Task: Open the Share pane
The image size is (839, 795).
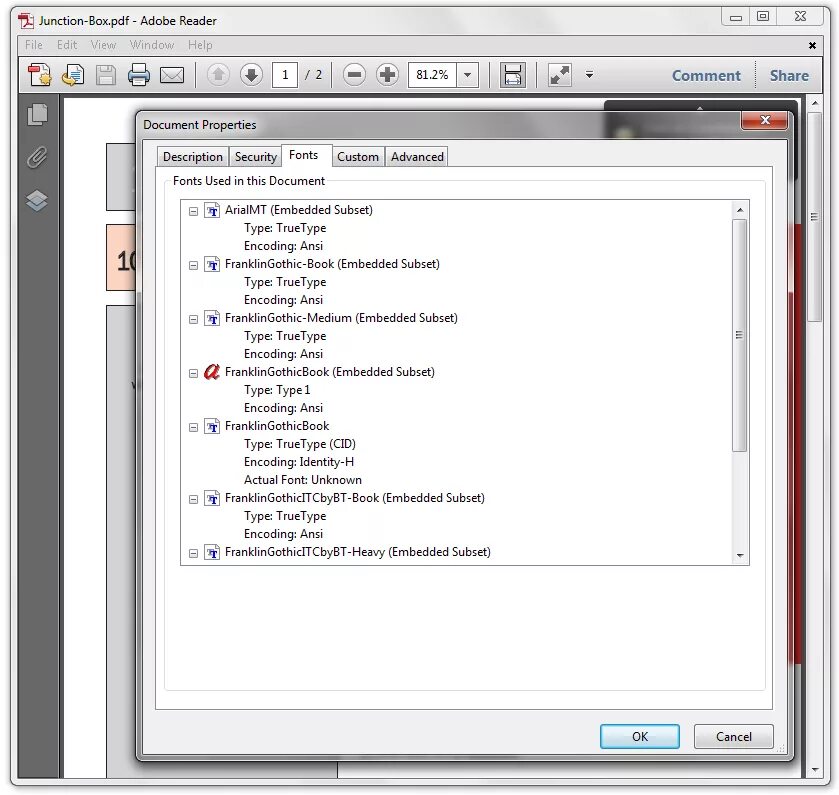Action: (x=789, y=75)
